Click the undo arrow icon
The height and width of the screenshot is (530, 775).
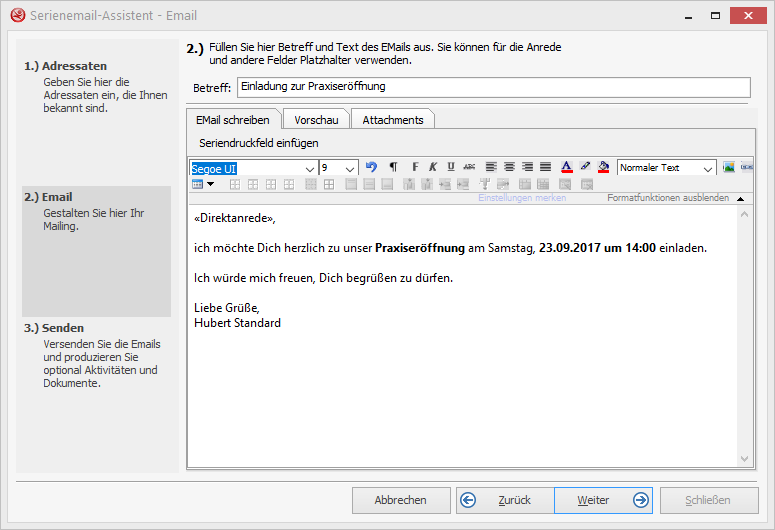click(371, 167)
